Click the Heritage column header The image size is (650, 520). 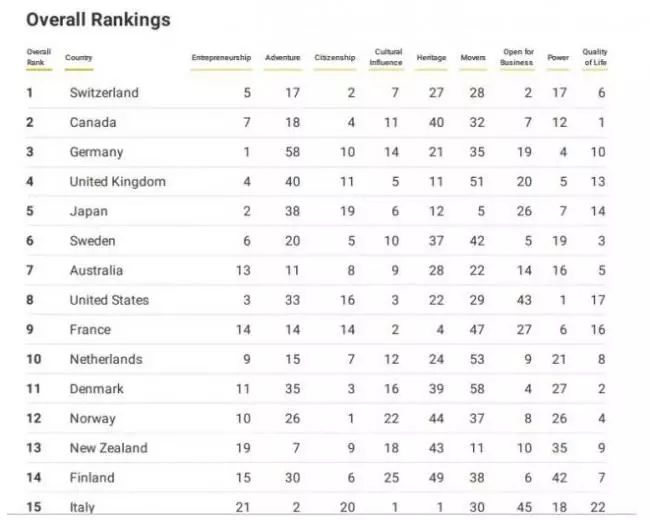[x=431, y=58]
